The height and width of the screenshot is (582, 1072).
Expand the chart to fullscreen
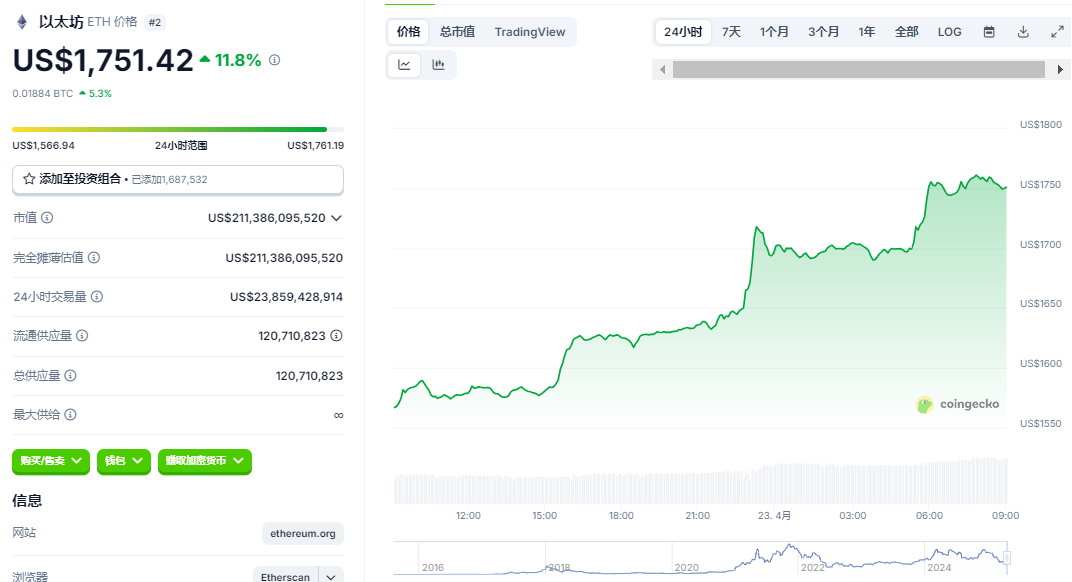1057,32
